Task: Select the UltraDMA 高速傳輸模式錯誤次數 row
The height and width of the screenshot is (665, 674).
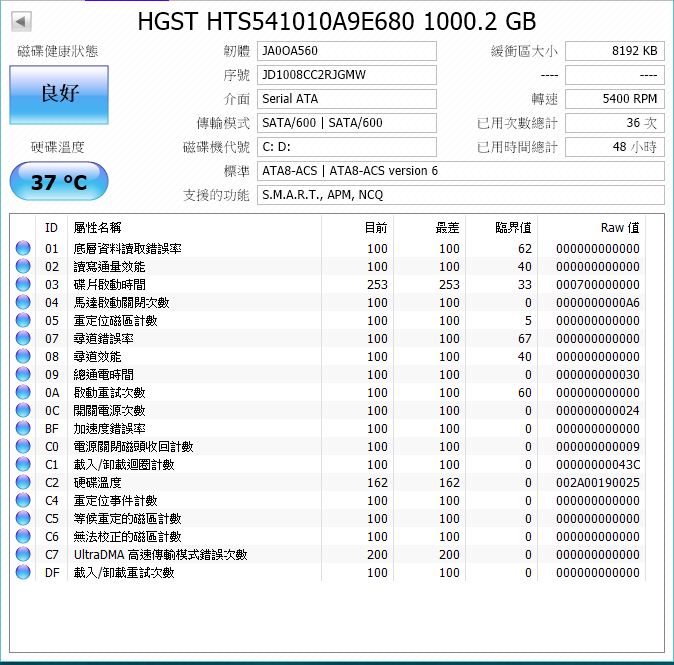Action: (160, 555)
